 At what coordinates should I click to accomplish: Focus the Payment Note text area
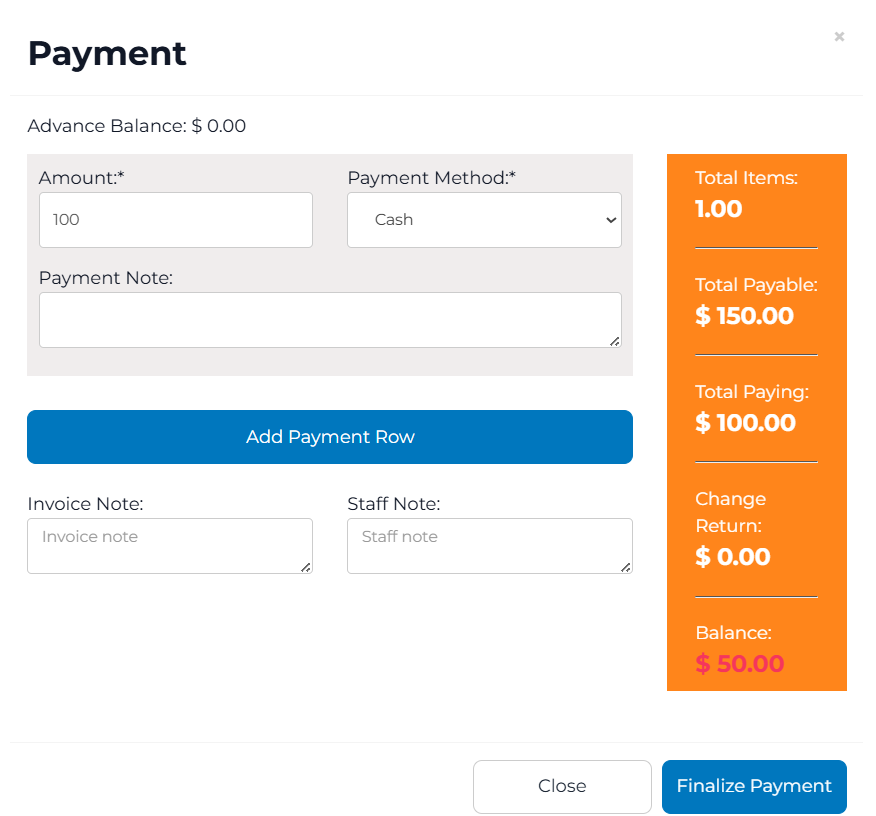(330, 320)
